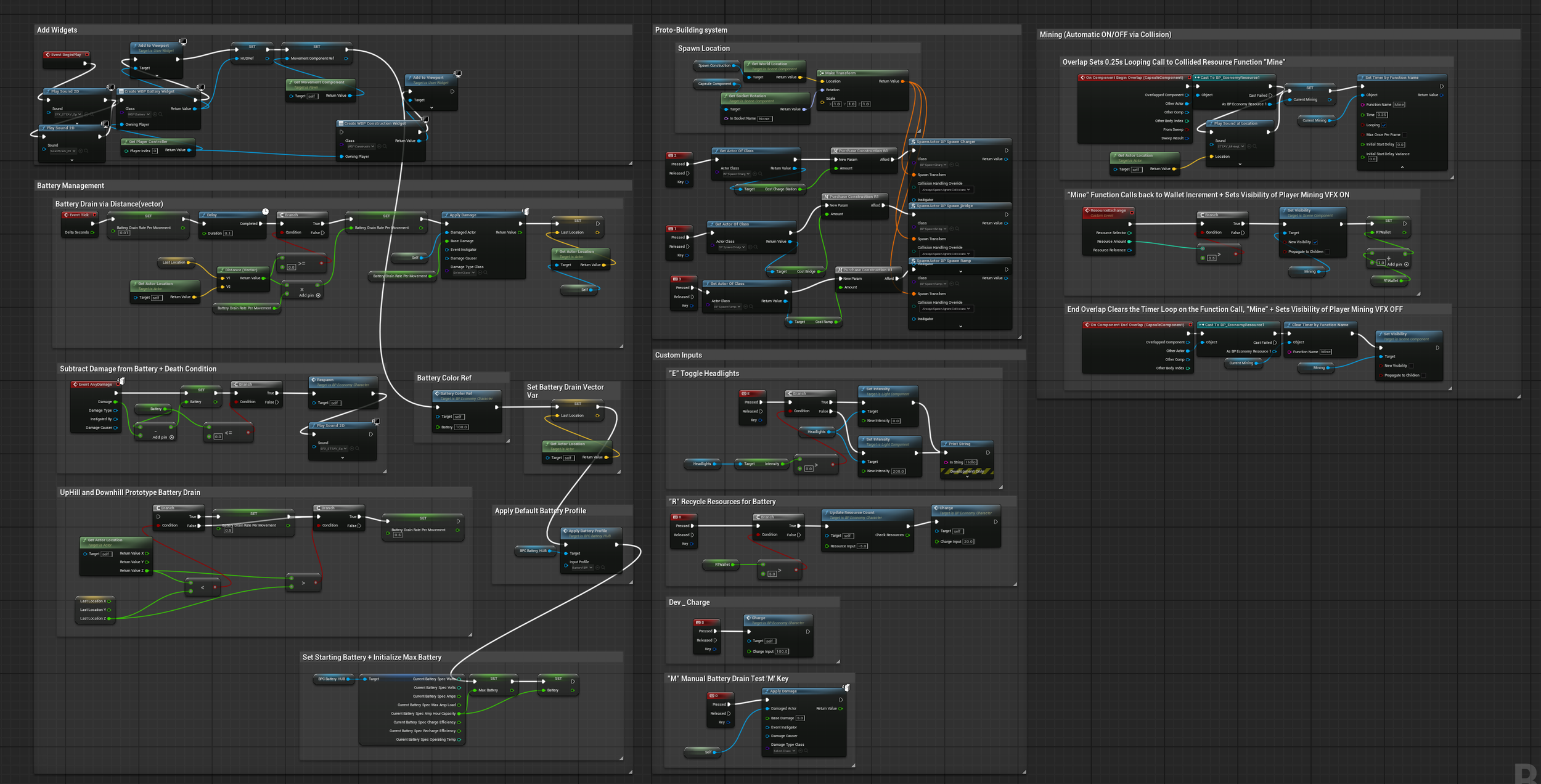
Task: Click the SpawnActor BP Spawn Charger icon
Action: 913,142
